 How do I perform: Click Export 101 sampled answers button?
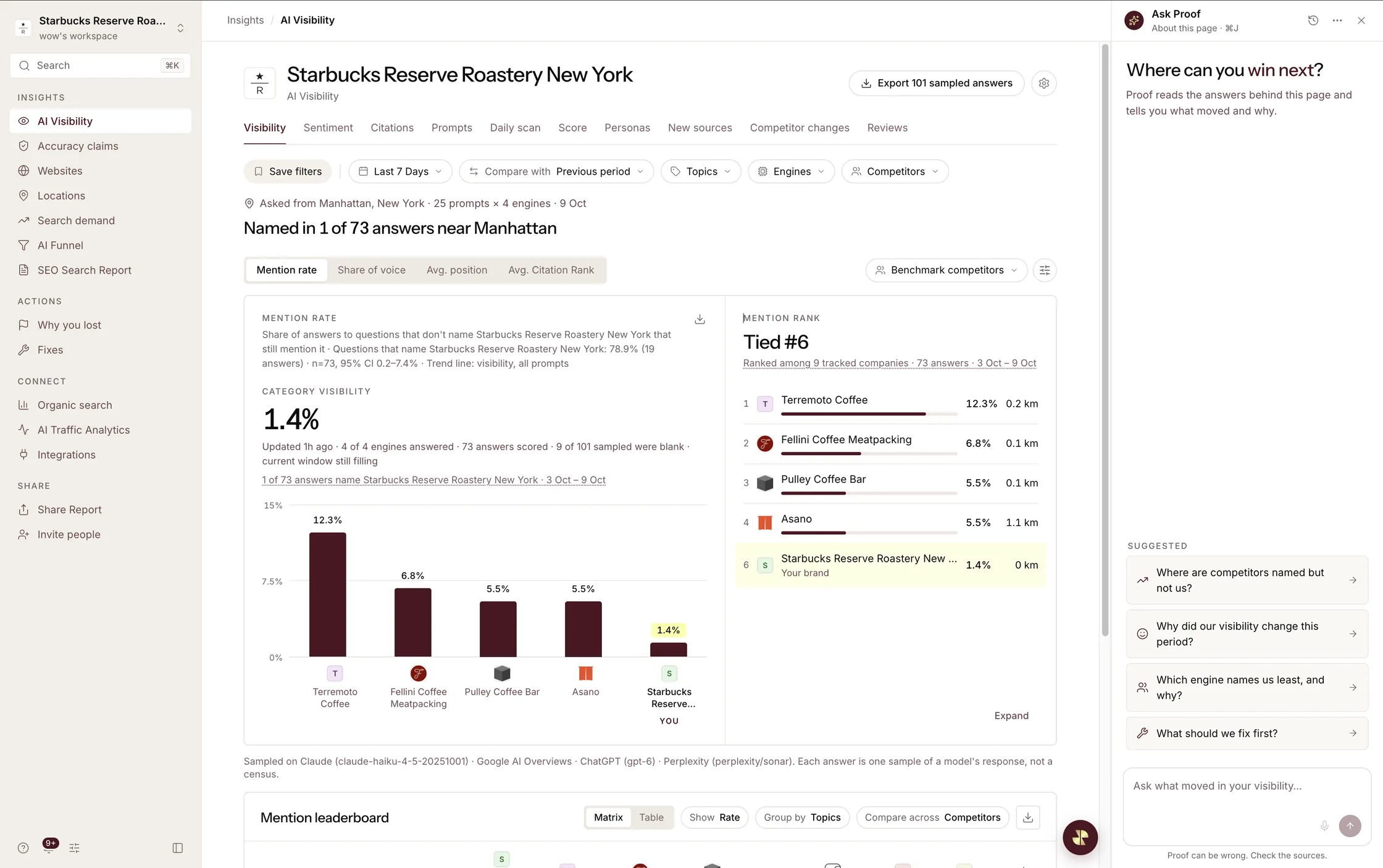937,83
